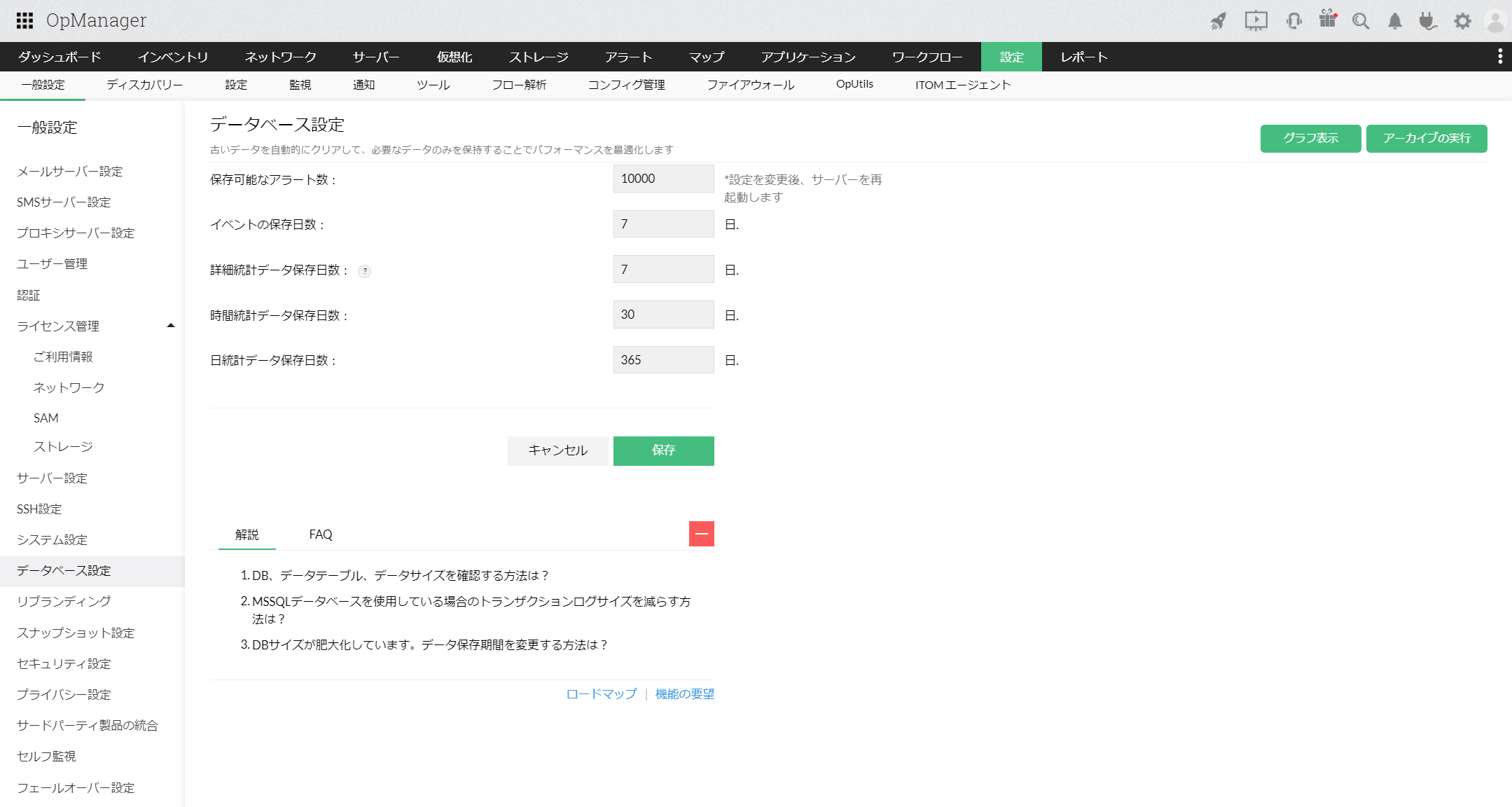The image size is (1512, 807).
Task: Switch to the OpUtils sub-tab
Action: point(854,85)
